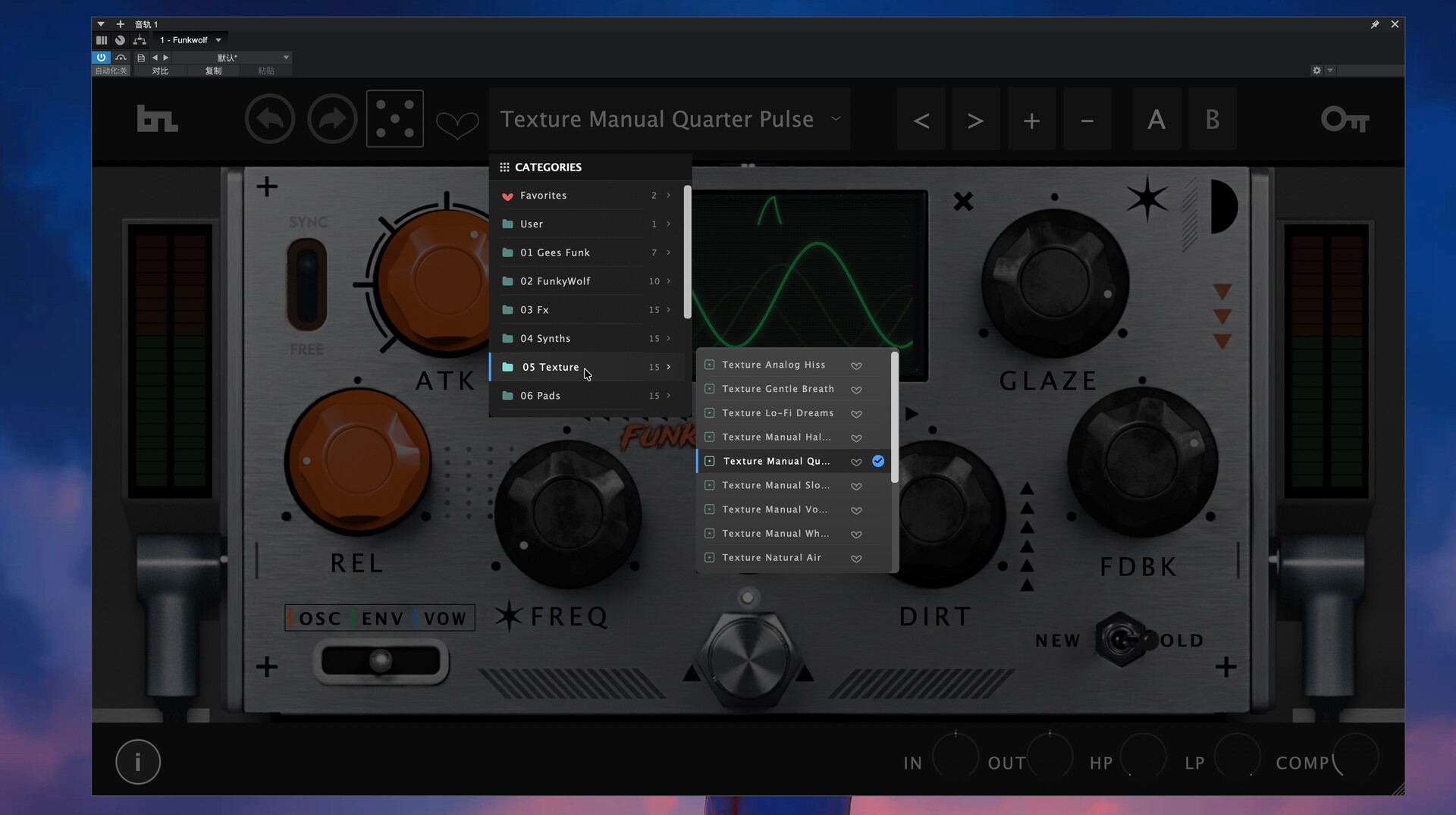
Task: Click the OSC/ENV/VOW mode slider
Action: click(381, 661)
